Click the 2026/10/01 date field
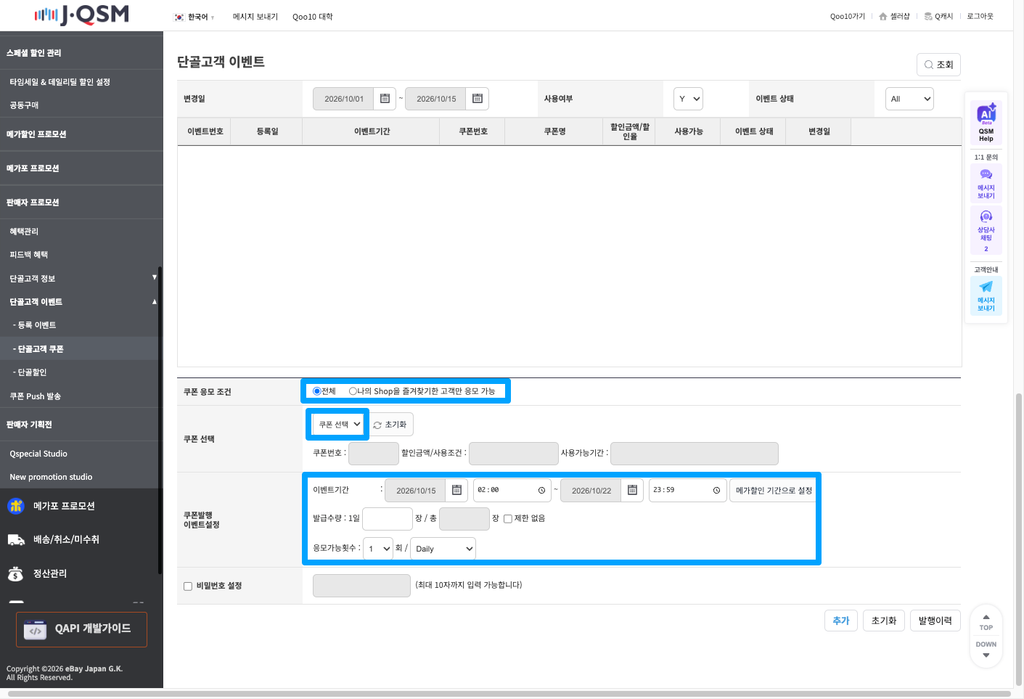The image size is (1024, 699). (344, 99)
